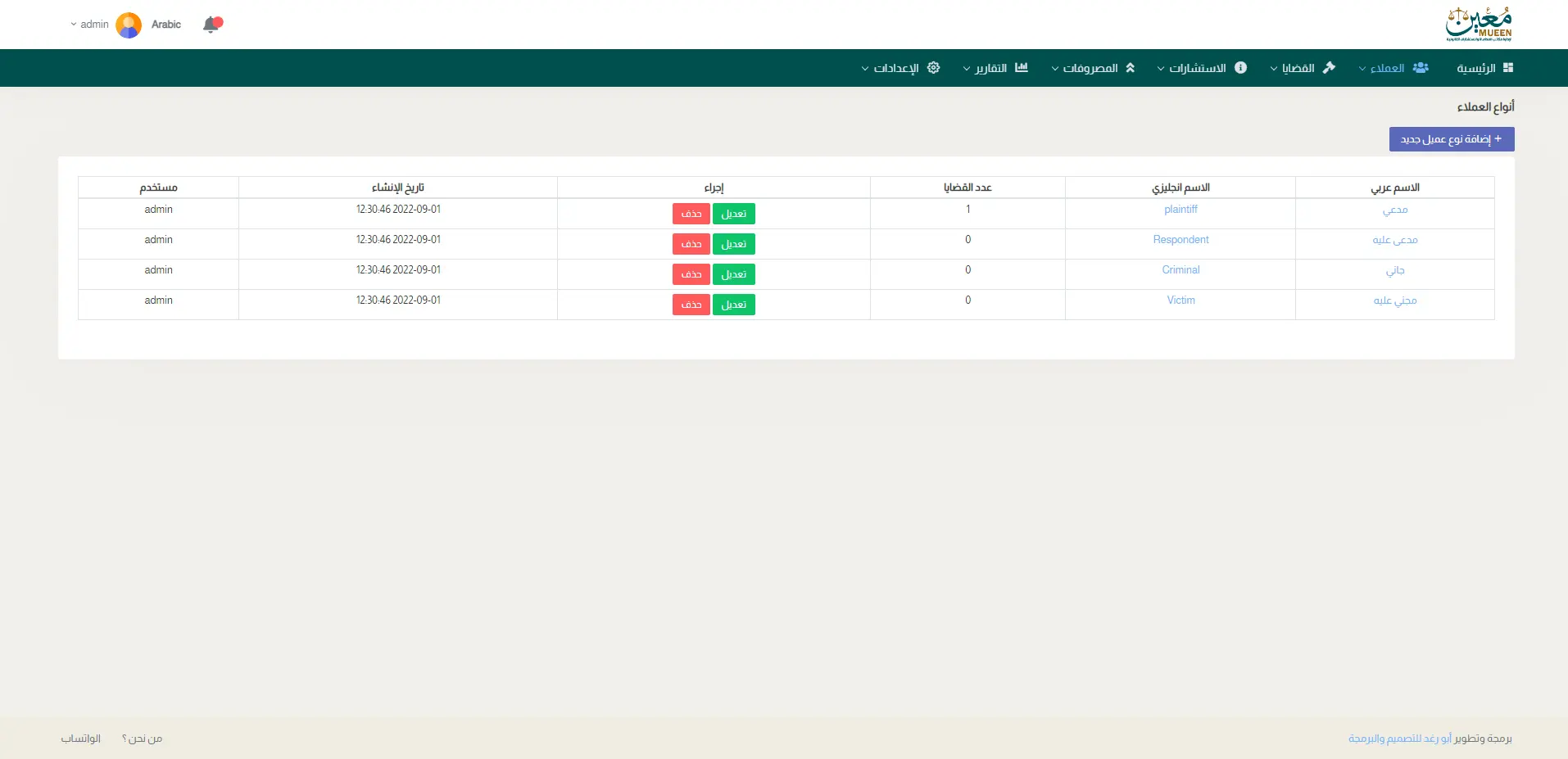Click the Mueen logo
Image resolution: width=1568 pixels, height=759 pixels.
[1478, 25]
